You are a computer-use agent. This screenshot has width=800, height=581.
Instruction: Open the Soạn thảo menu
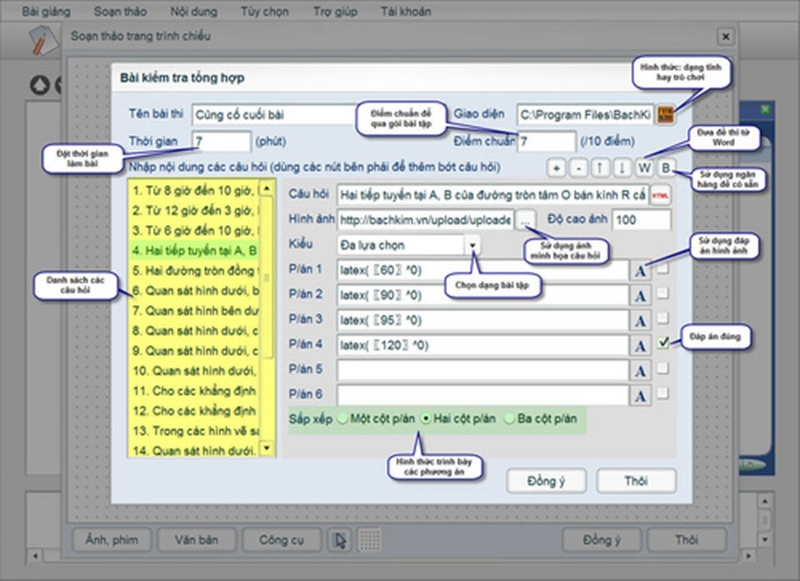[120, 11]
